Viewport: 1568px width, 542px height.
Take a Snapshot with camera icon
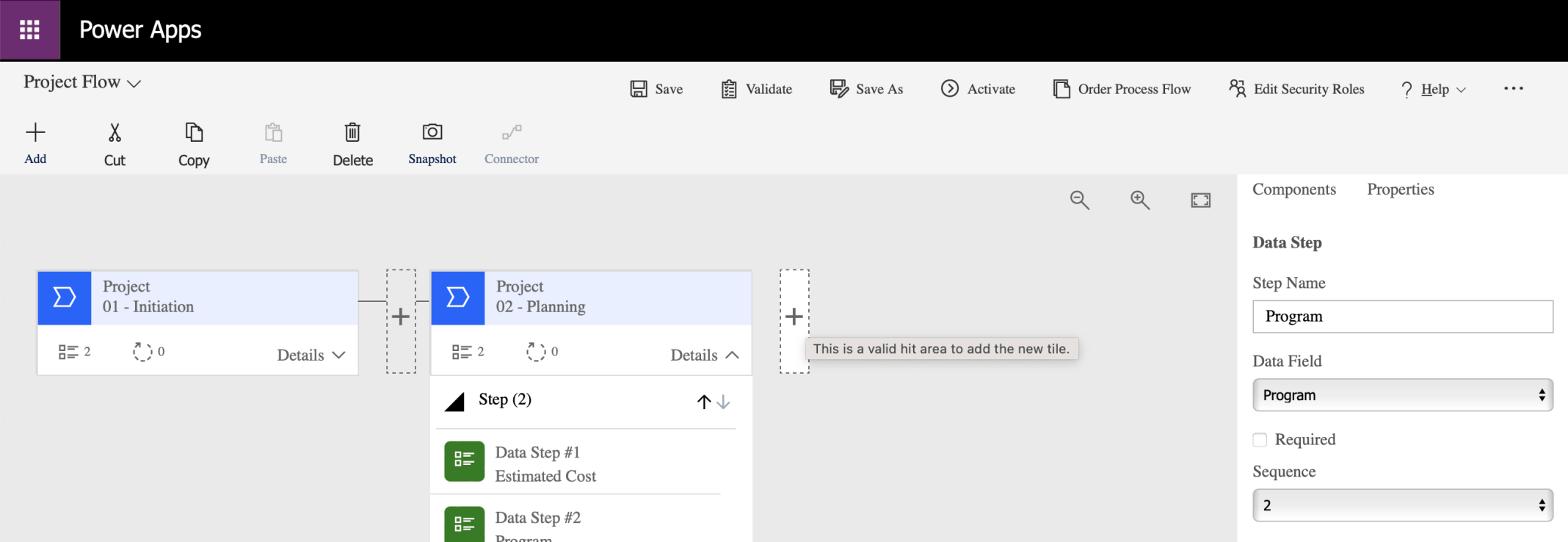[432, 132]
